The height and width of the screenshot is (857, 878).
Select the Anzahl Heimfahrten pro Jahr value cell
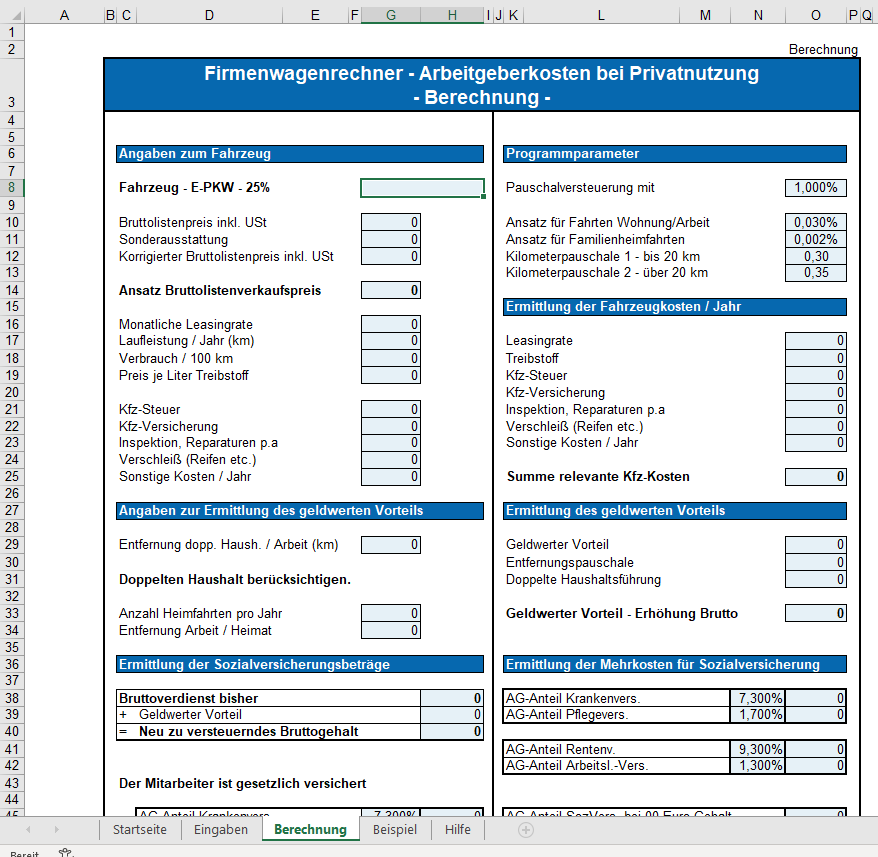pyautogui.click(x=391, y=613)
